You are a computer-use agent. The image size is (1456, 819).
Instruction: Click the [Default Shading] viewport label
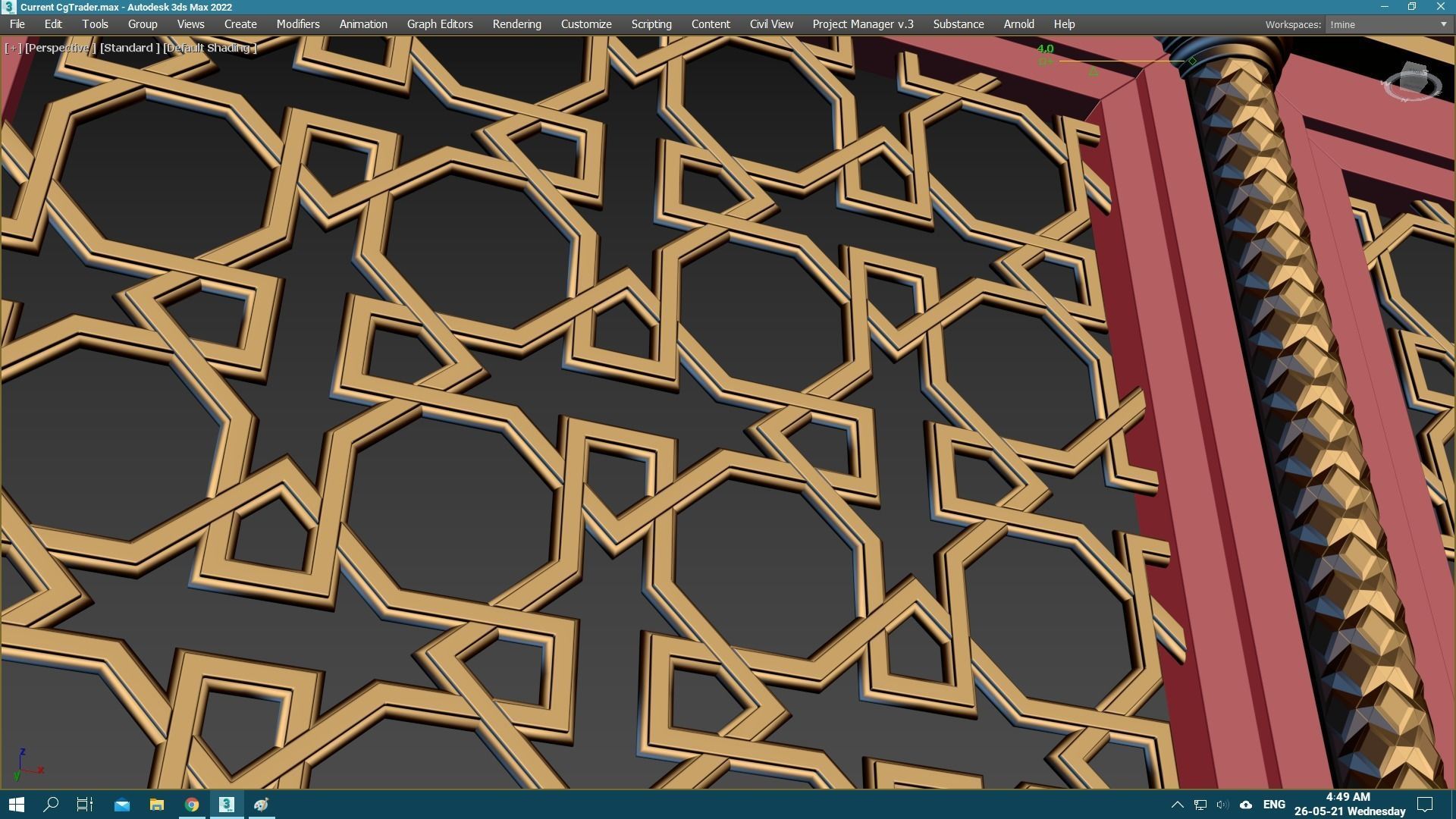210,48
